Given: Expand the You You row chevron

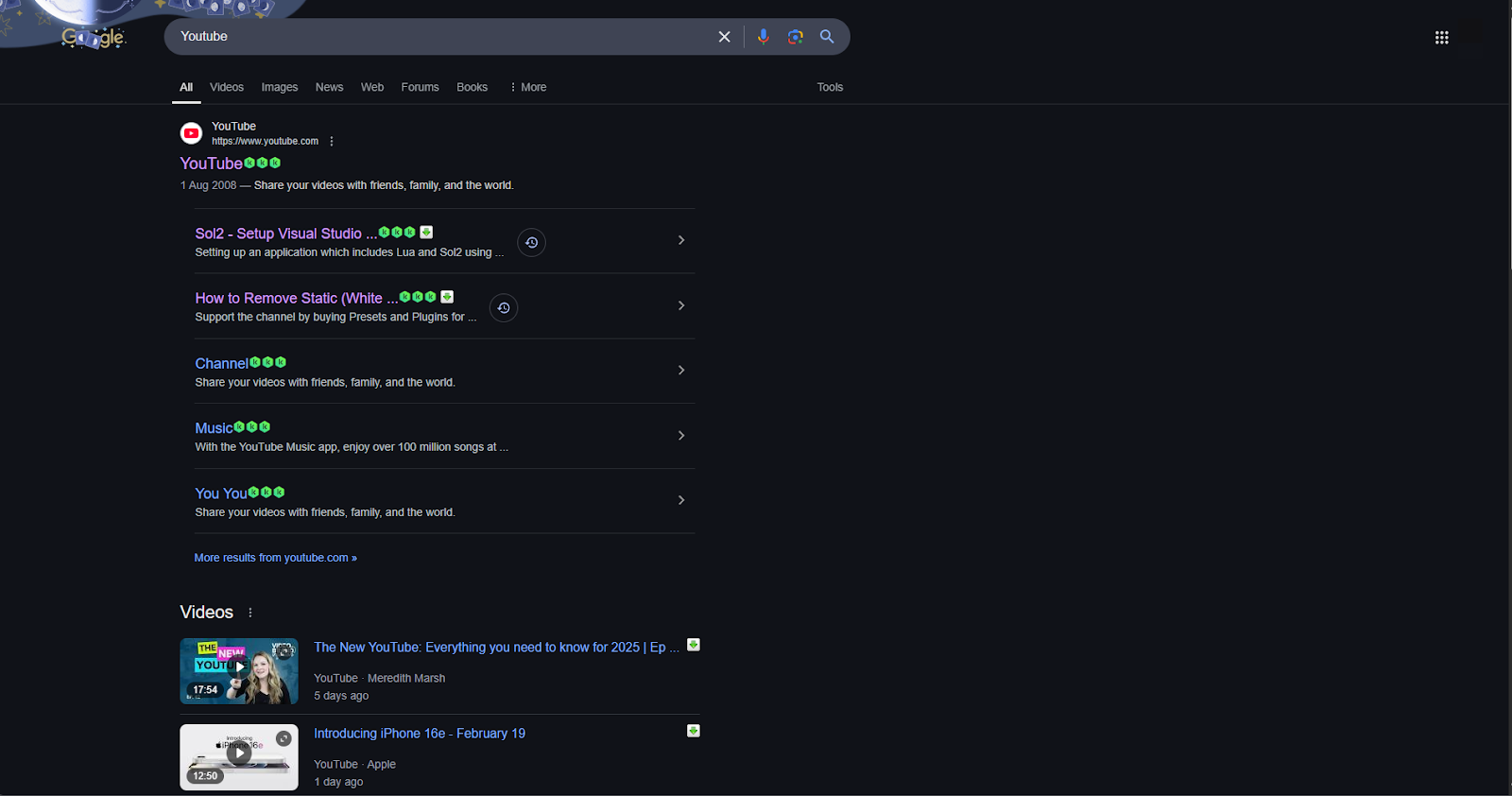Looking at the screenshot, I should [x=681, y=500].
